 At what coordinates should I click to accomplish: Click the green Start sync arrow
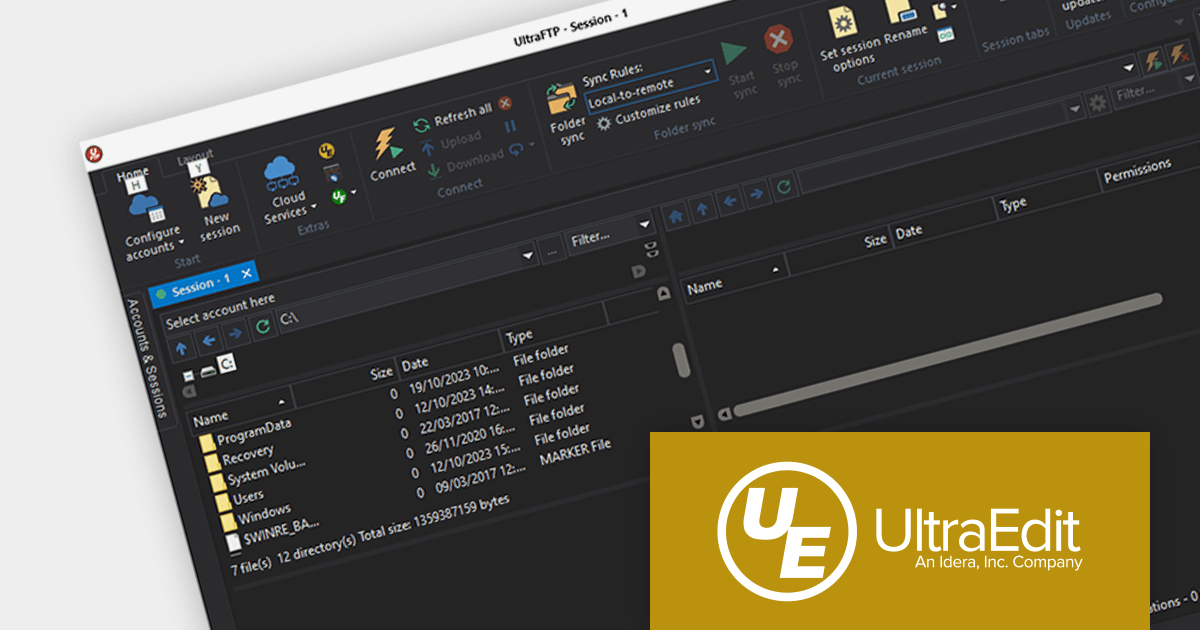pyautogui.click(x=735, y=55)
